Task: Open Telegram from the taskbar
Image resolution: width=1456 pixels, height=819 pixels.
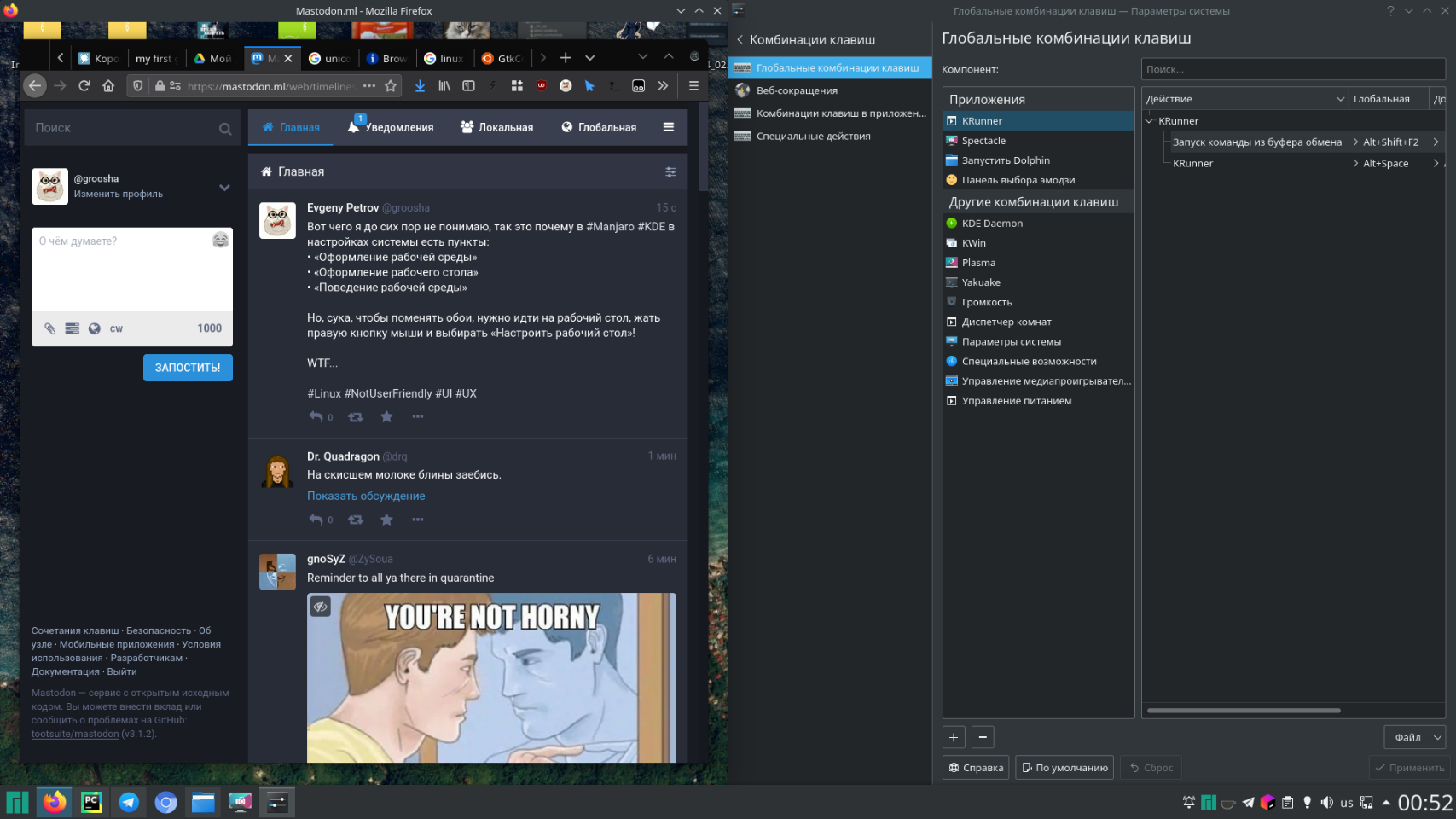Action: (x=129, y=802)
